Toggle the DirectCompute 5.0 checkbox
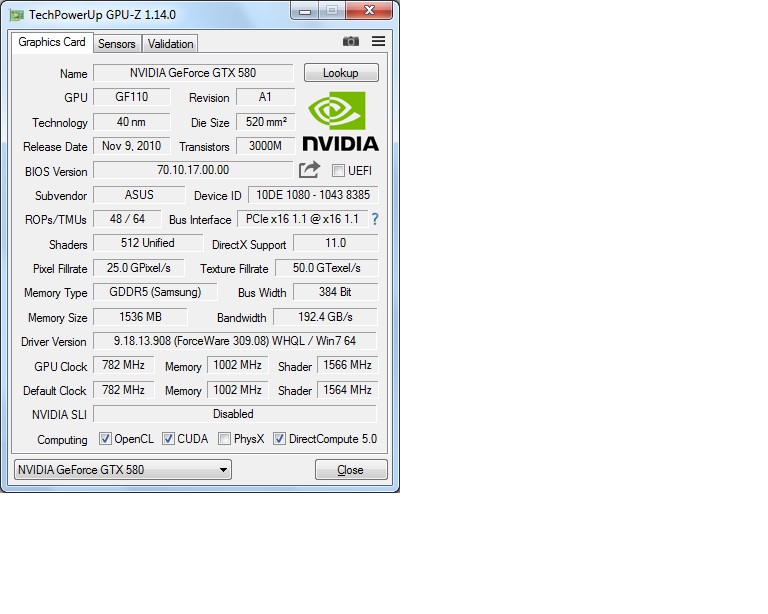Screen dimensions: 768x614 click(x=279, y=439)
